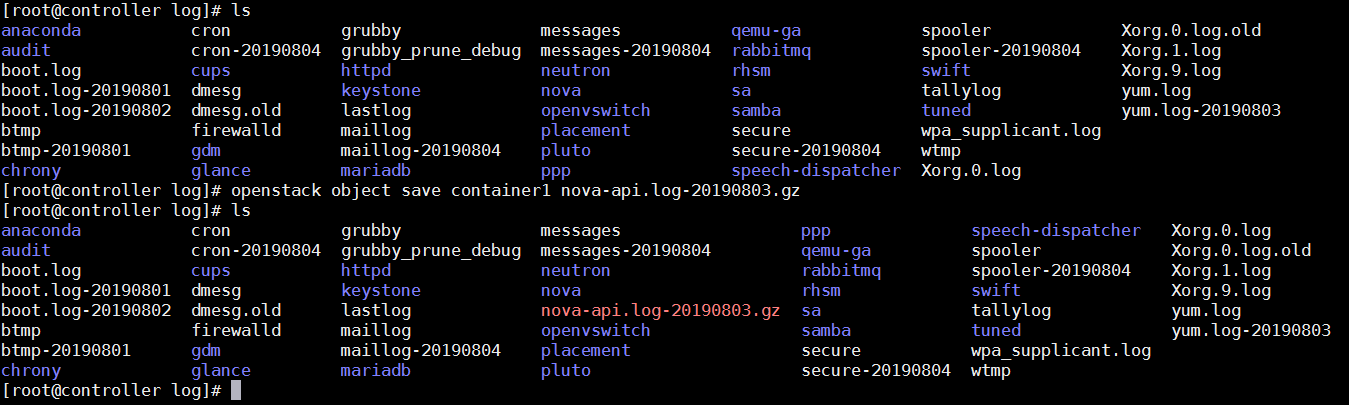Click the anaconda directory in the first listing
This screenshot has width=1349, height=405.
click(41, 31)
